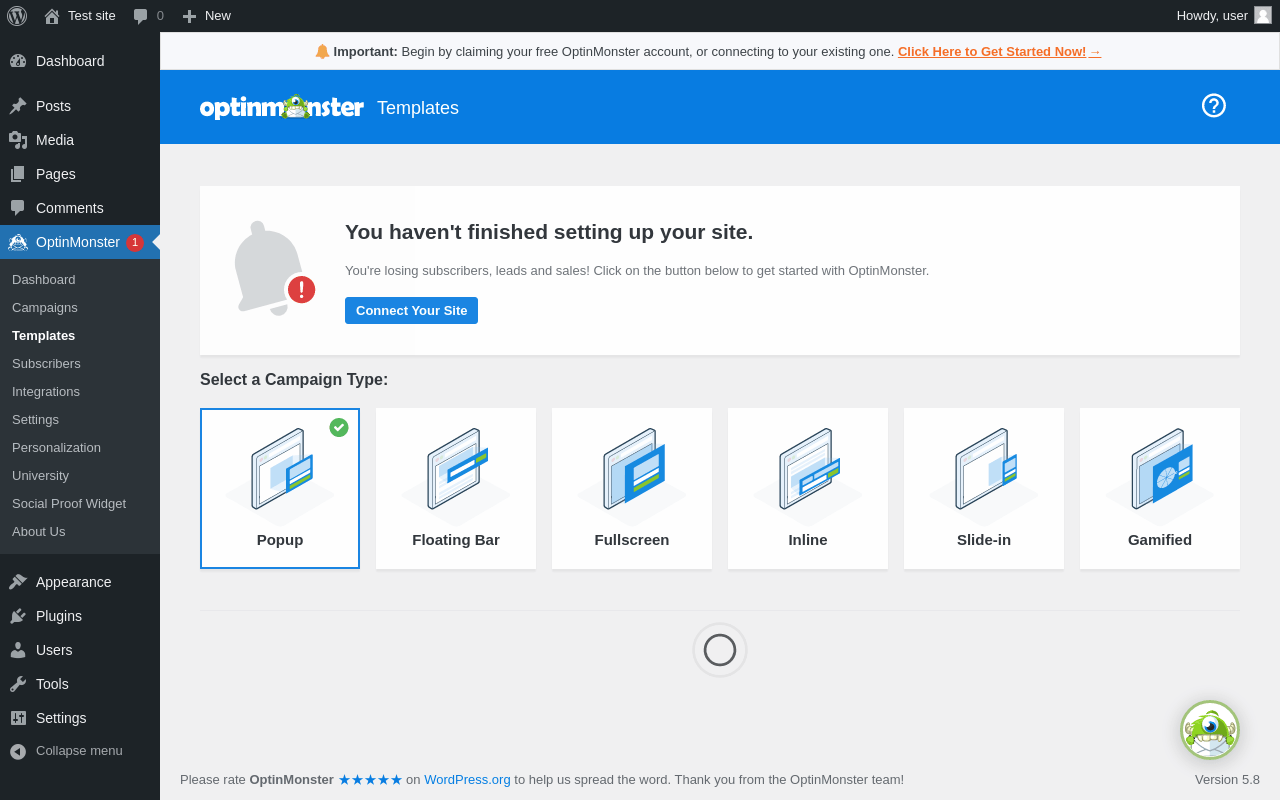
Task: Open the floating monster chat mascot
Action: point(1210,730)
